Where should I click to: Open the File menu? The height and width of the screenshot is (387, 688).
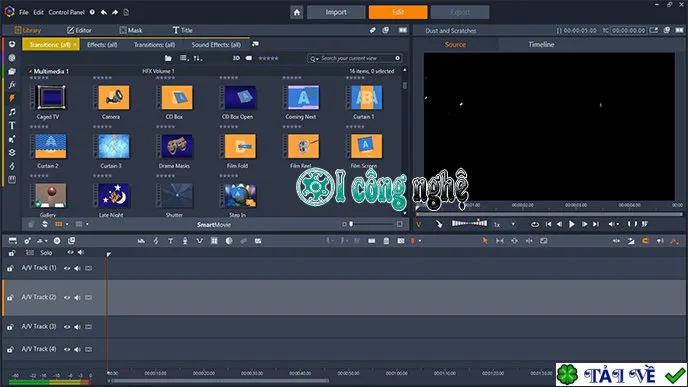point(24,12)
